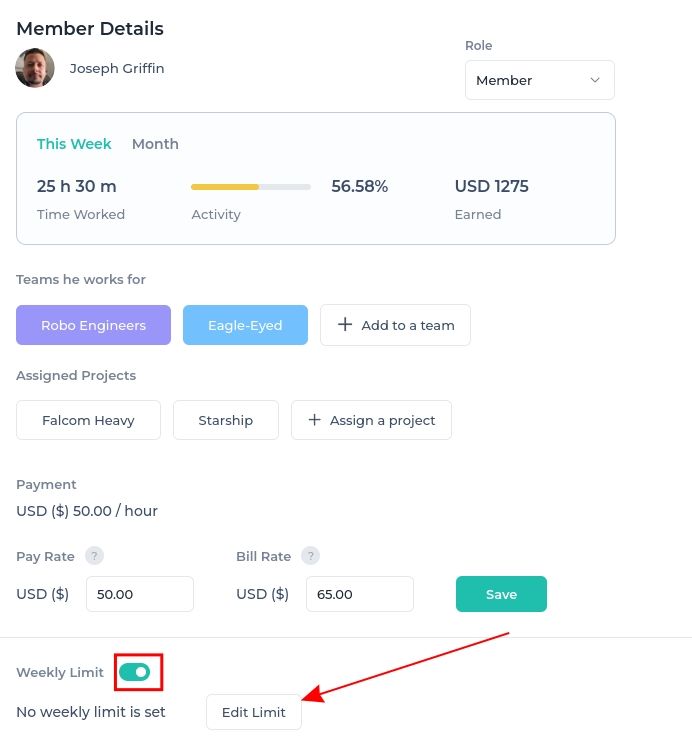Open the Role dropdown showing Member
The width and height of the screenshot is (692, 745).
coord(539,80)
